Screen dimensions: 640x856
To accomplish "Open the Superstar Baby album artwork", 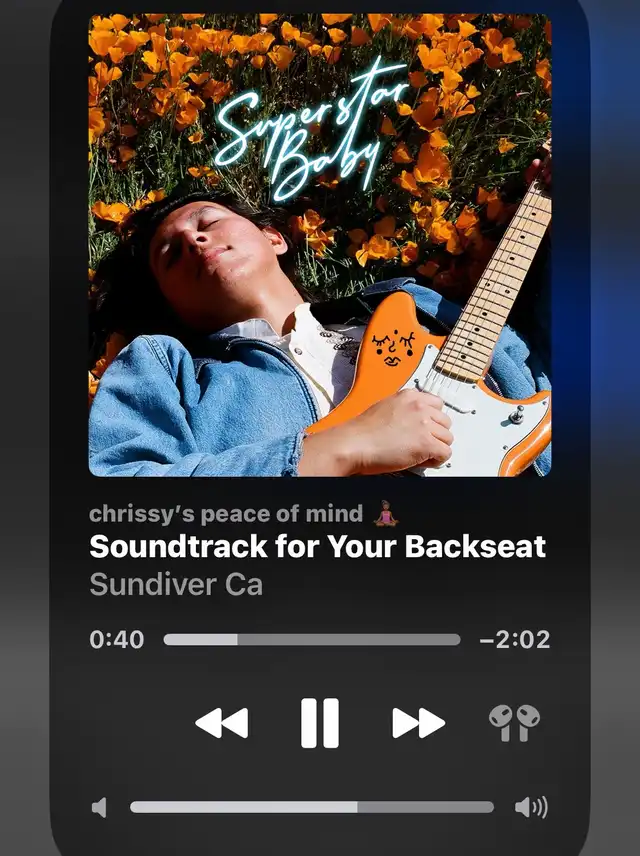I will click(x=319, y=245).
